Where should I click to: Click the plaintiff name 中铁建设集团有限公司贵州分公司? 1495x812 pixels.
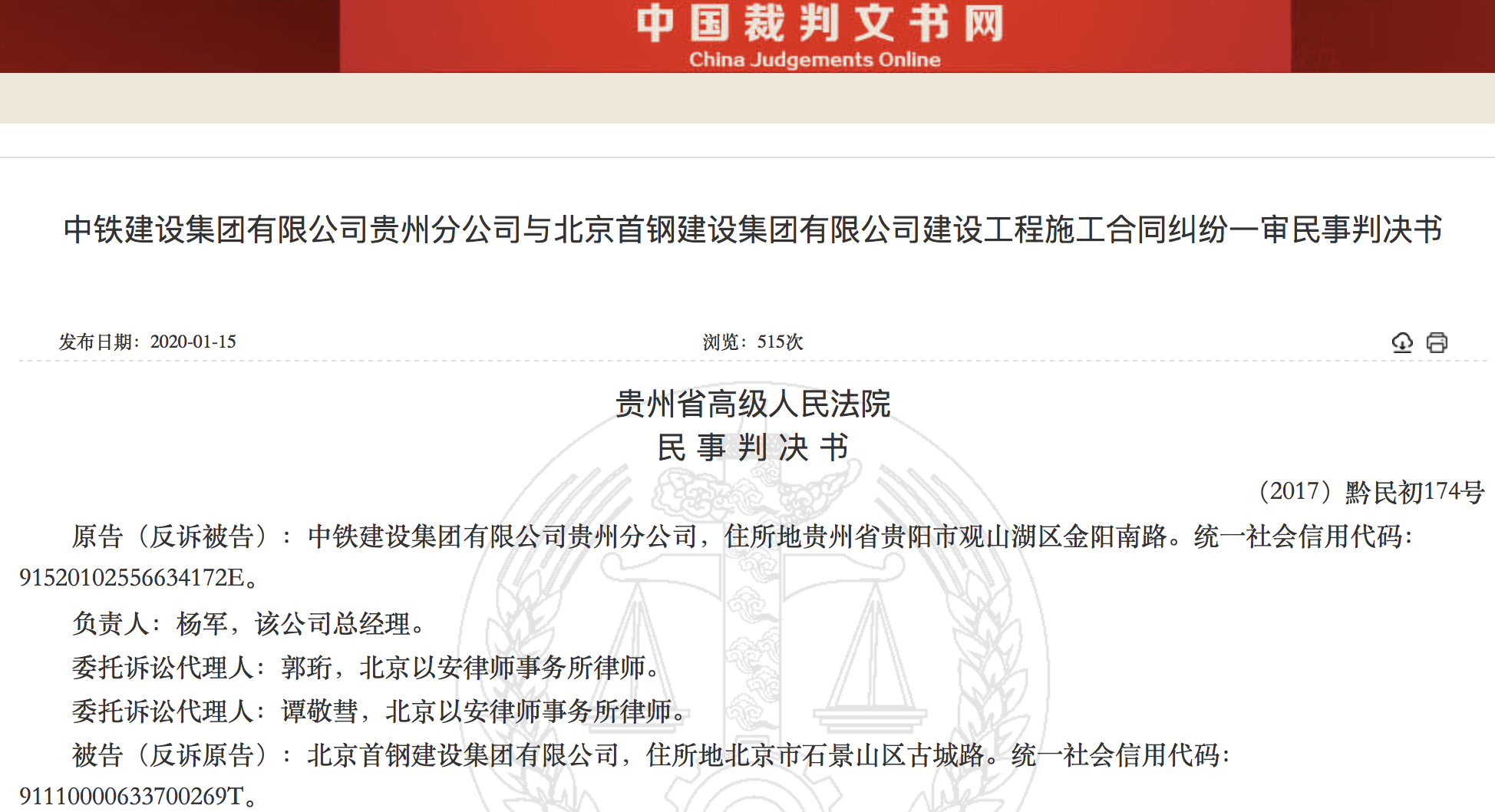[502, 536]
